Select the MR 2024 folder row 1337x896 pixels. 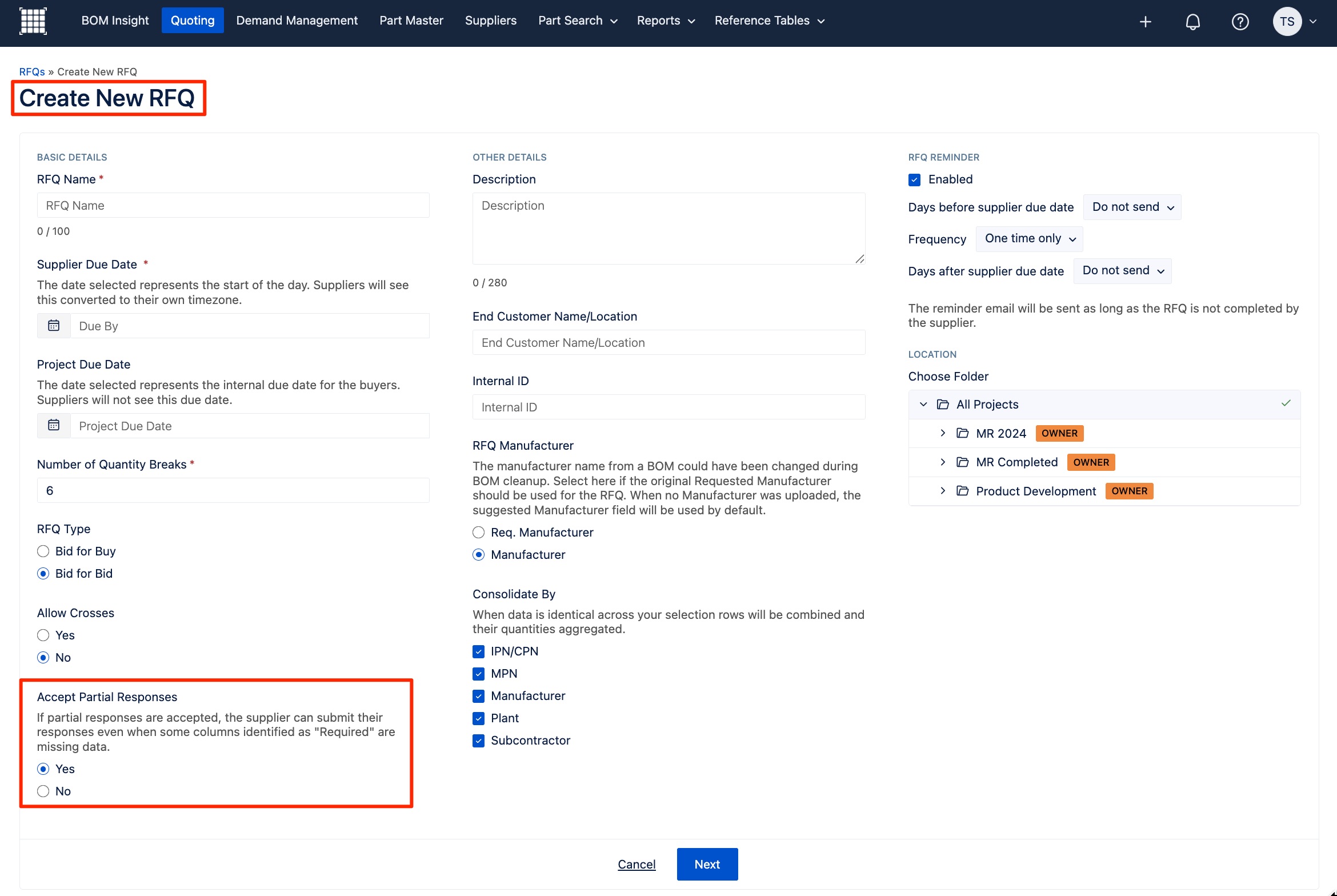click(1104, 433)
